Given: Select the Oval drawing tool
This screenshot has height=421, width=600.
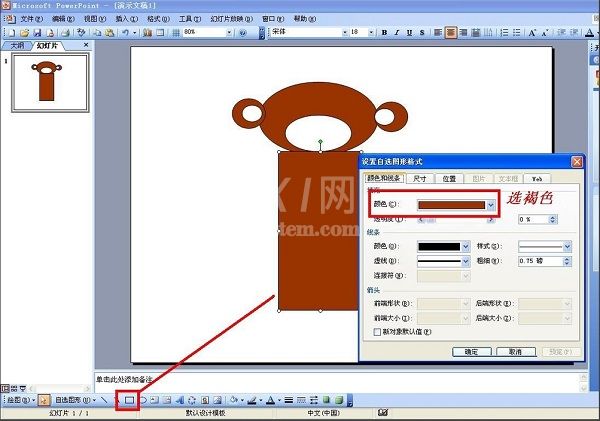Looking at the screenshot, I should tap(143, 400).
